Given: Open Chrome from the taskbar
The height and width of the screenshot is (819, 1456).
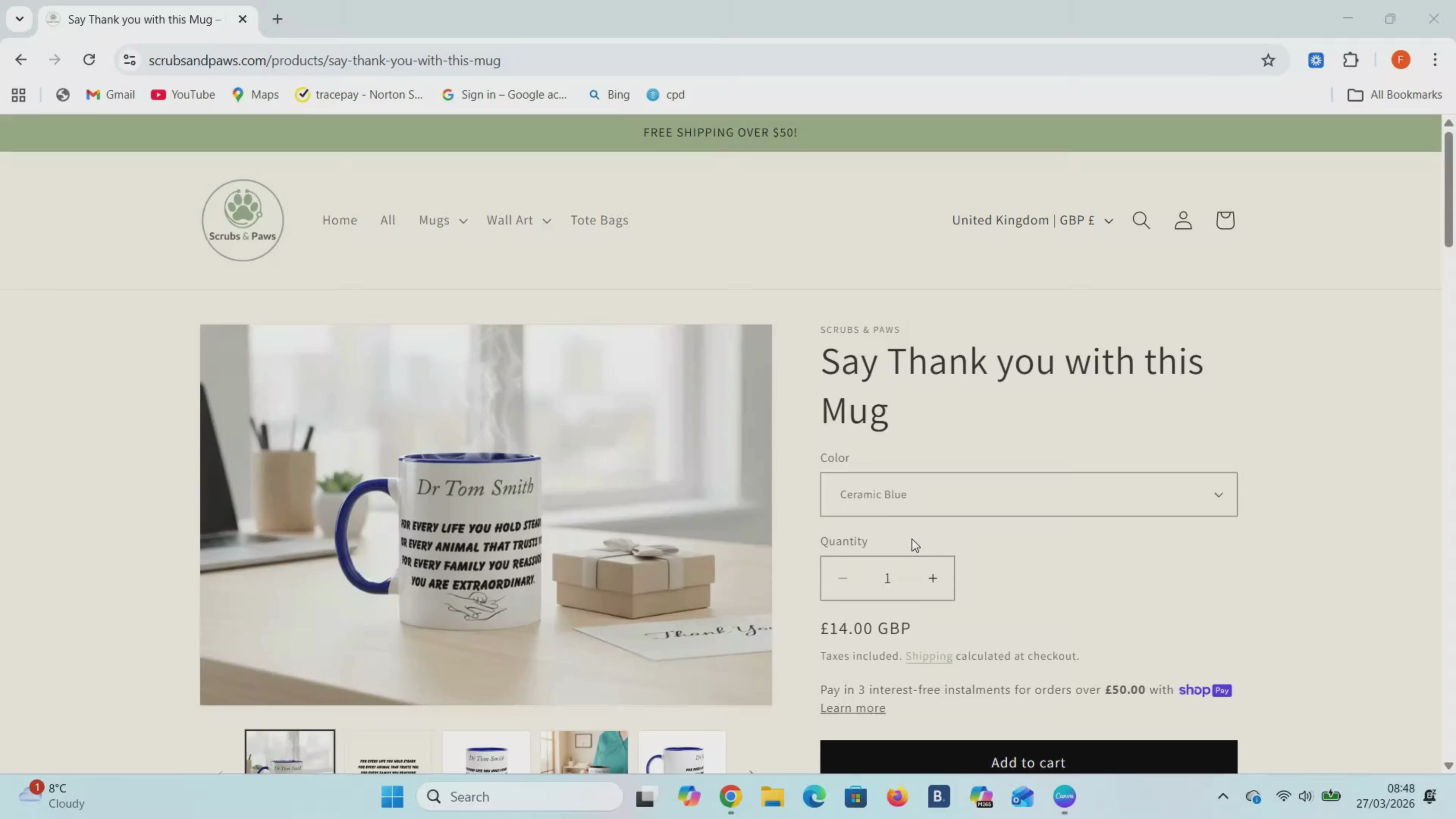Looking at the screenshot, I should [x=730, y=797].
